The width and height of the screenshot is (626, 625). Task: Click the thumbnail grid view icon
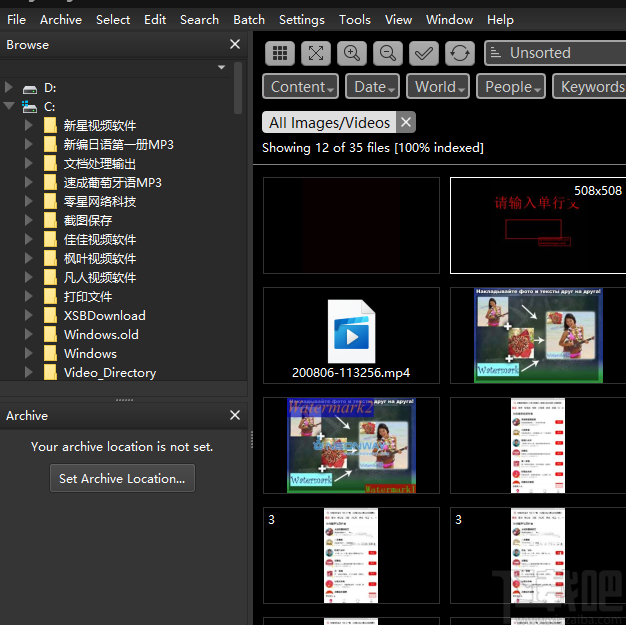click(x=280, y=53)
